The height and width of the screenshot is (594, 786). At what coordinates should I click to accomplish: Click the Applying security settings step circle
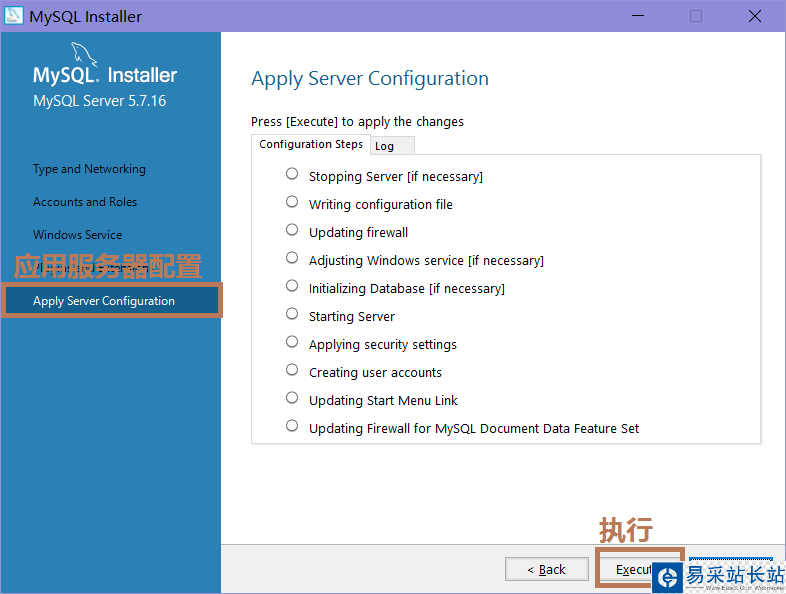pyautogui.click(x=292, y=342)
